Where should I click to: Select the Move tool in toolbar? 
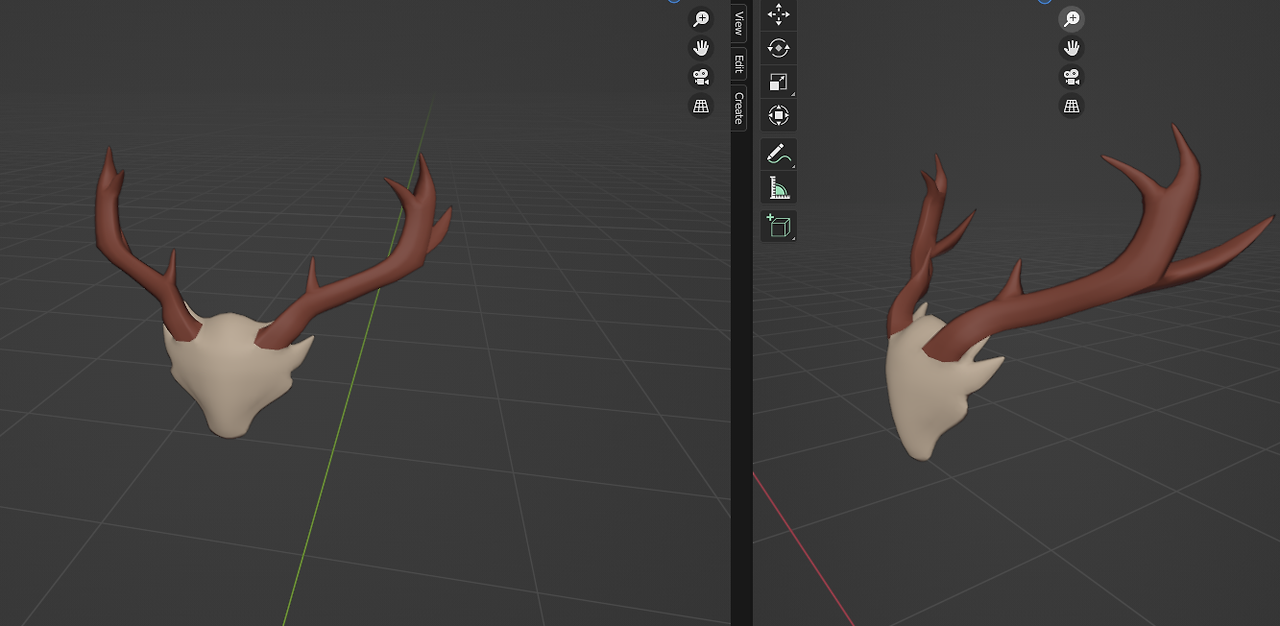click(x=778, y=14)
